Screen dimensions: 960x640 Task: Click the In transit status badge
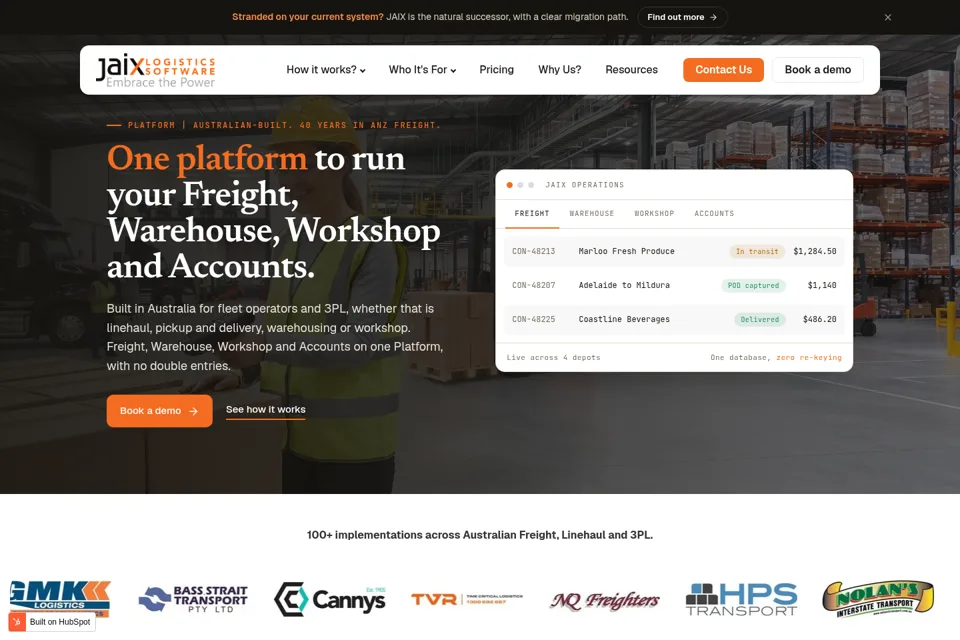click(x=757, y=251)
